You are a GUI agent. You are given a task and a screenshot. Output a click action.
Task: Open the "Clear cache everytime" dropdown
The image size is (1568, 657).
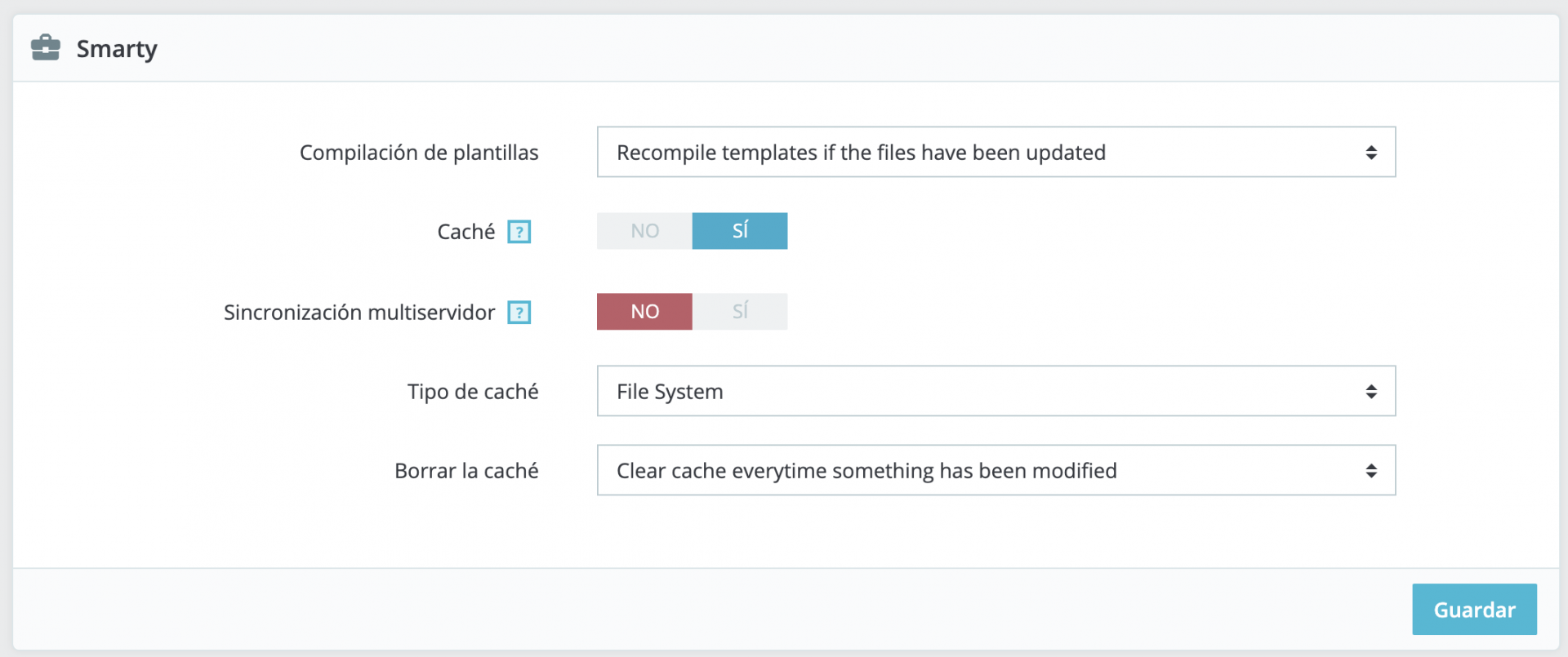980,471
